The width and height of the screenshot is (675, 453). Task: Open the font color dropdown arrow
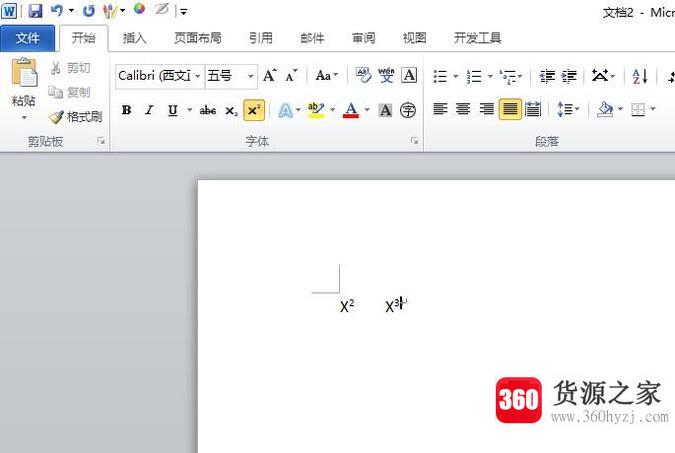(367, 110)
